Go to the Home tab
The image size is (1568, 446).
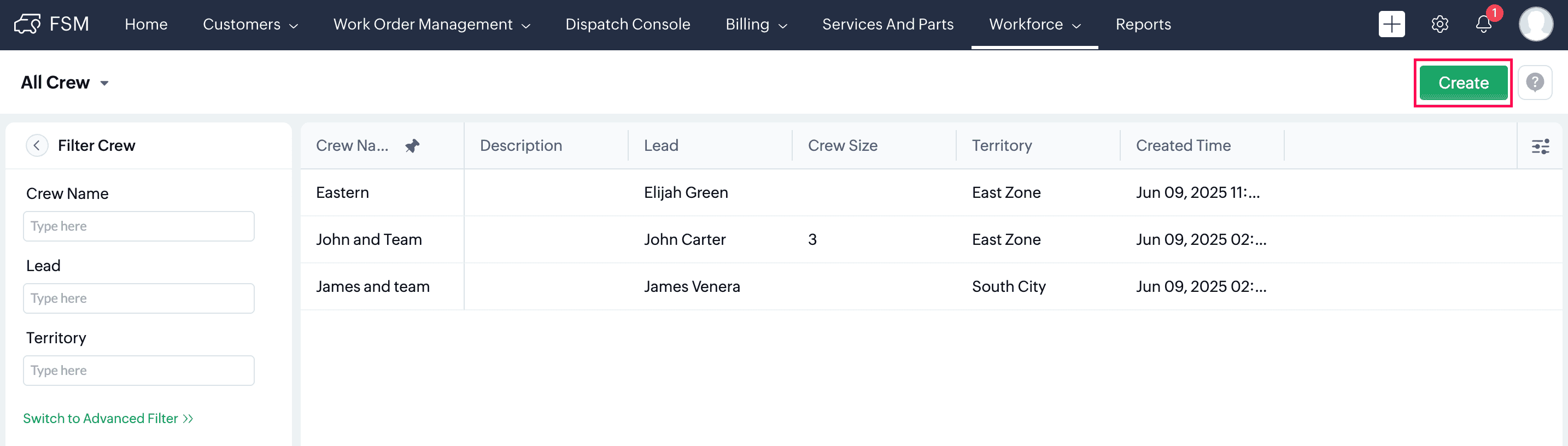[x=146, y=25]
